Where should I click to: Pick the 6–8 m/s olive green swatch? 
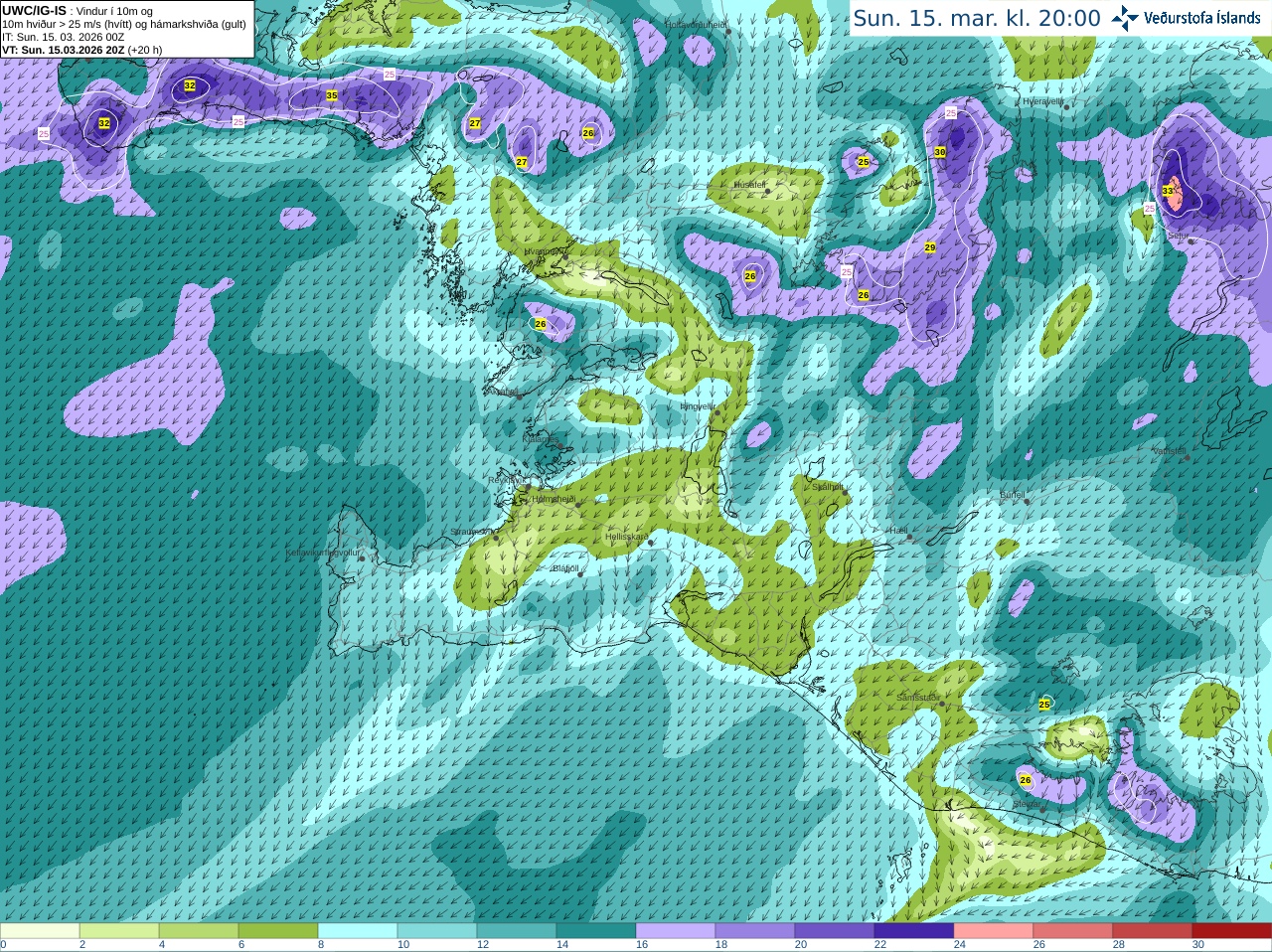[278, 931]
